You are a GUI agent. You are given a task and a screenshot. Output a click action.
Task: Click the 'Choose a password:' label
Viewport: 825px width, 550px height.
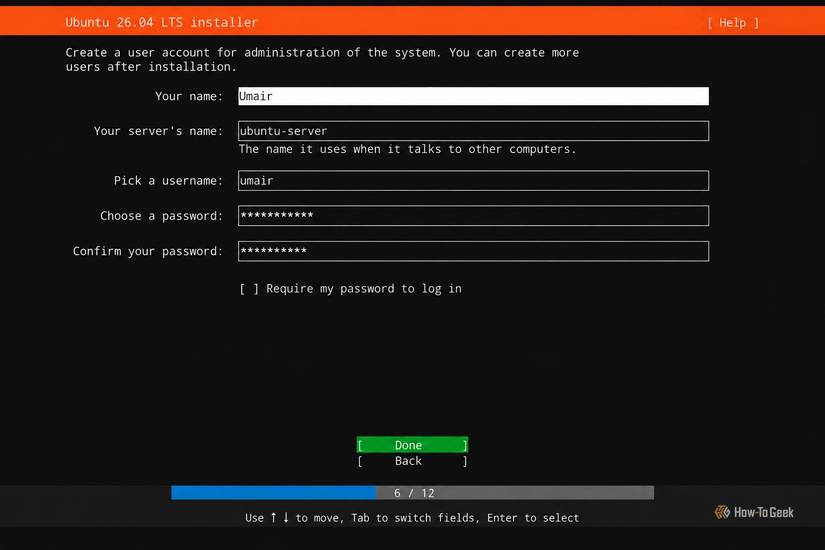[162, 216]
